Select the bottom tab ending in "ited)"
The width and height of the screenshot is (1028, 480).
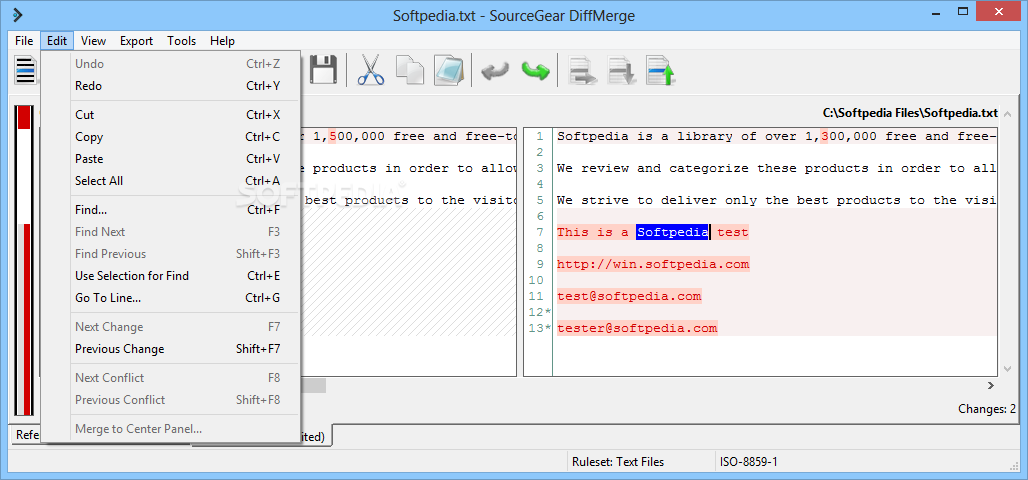(317, 435)
